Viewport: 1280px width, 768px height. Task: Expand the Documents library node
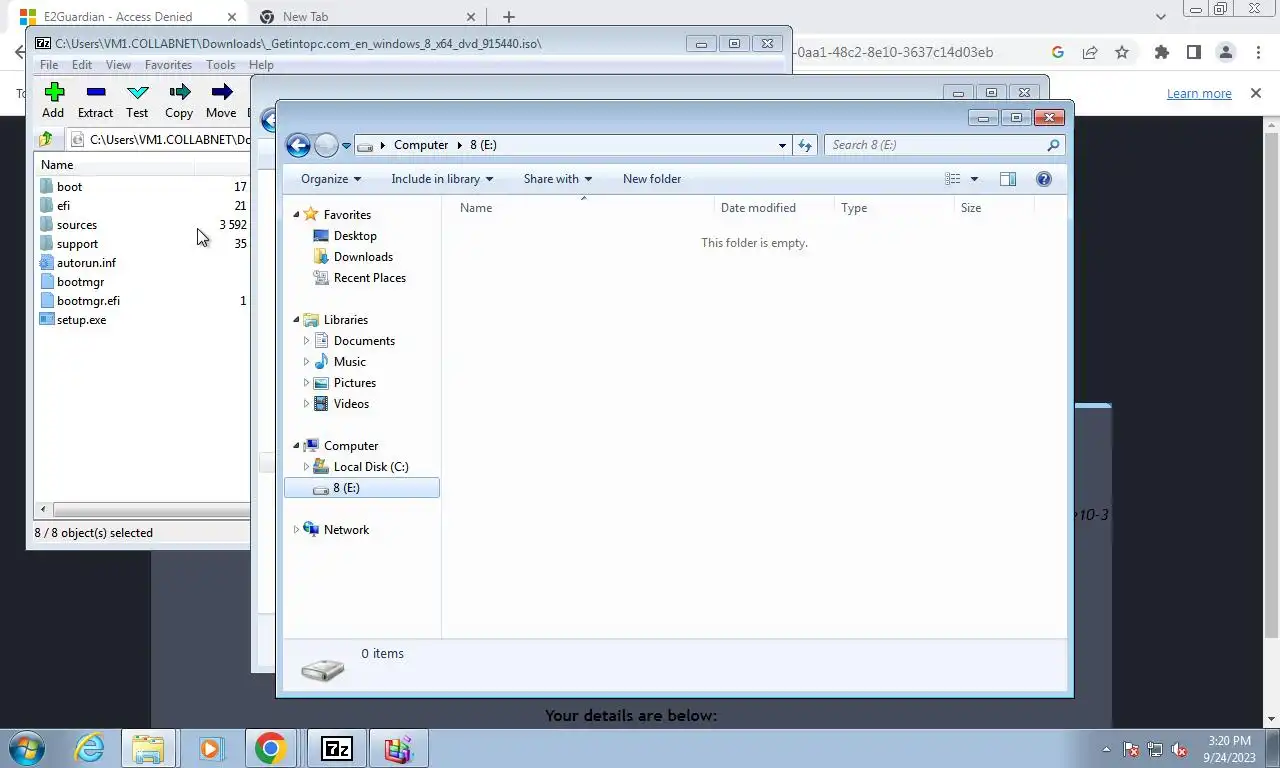[x=306, y=341]
